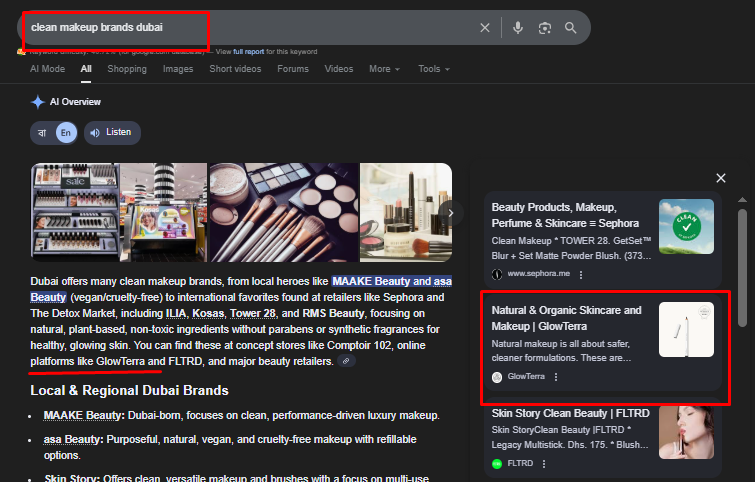755x482 pixels.
Task: Click the ILIA underlined brand link
Action: (x=176, y=313)
